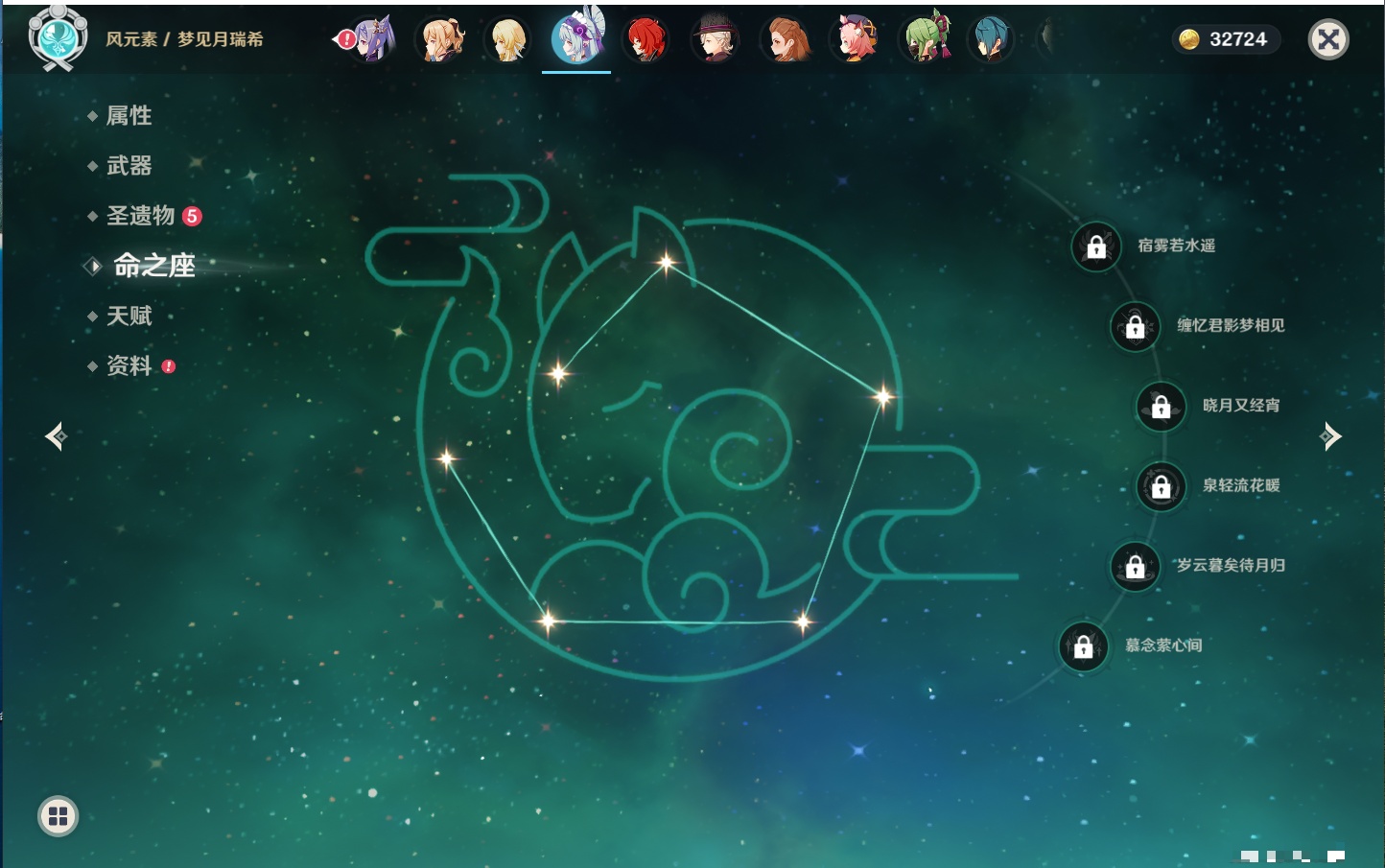Select the teal blue-haired character avatar
Screen dimensions: 1385x868
click(991, 39)
